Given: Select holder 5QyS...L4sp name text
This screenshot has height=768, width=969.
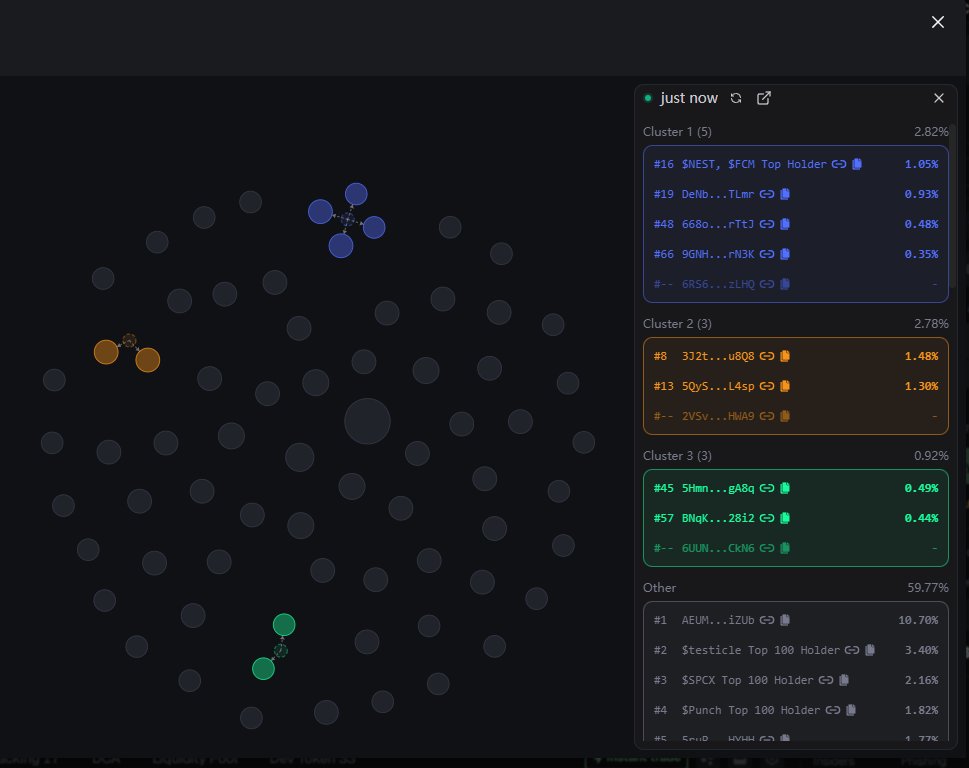Looking at the screenshot, I should [x=717, y=386].
